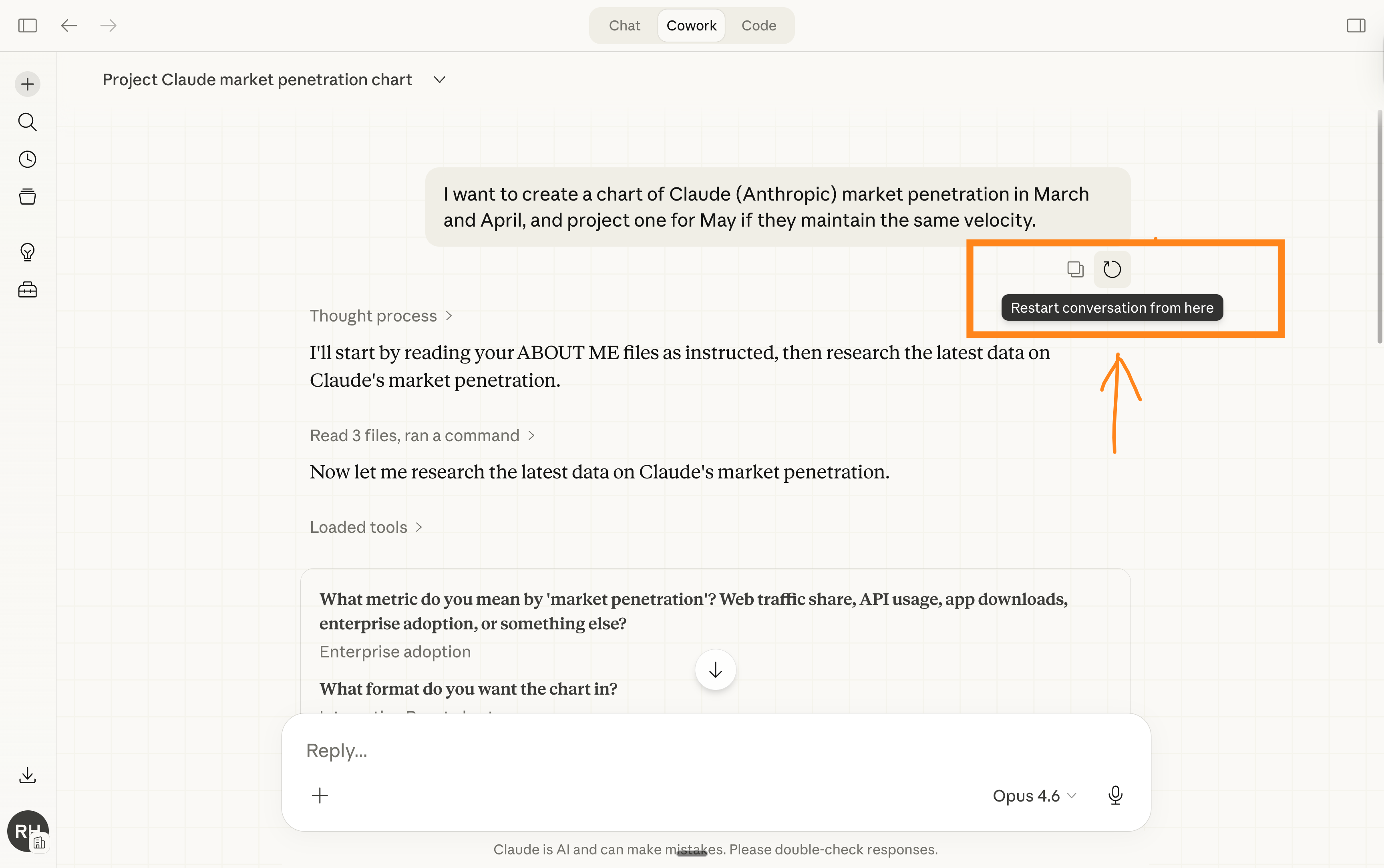This screenshot has width=1384, height=868.
Task: Switch to the Chat tab
Action: coord(624,26)
